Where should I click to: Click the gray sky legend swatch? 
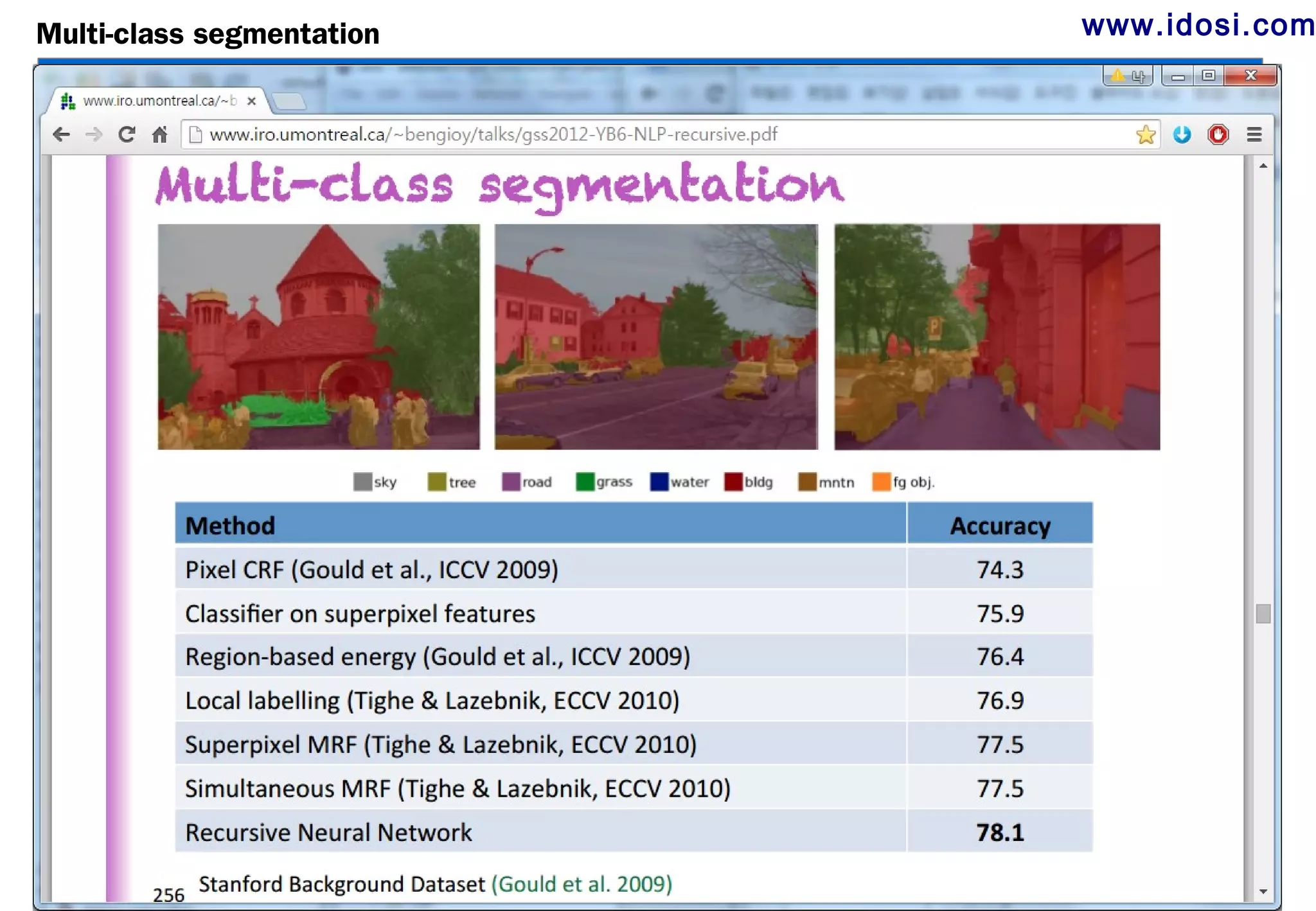point(362,482)
